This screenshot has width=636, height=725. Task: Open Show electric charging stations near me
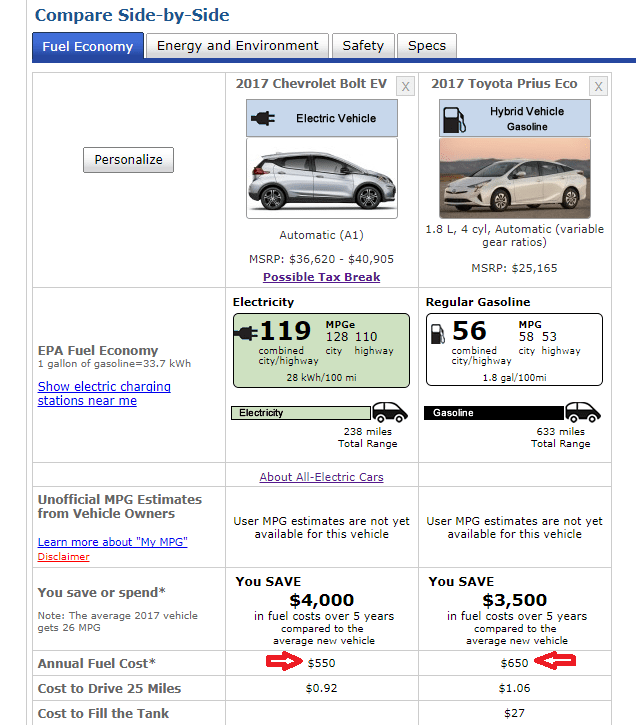click(x=104, y=393)
